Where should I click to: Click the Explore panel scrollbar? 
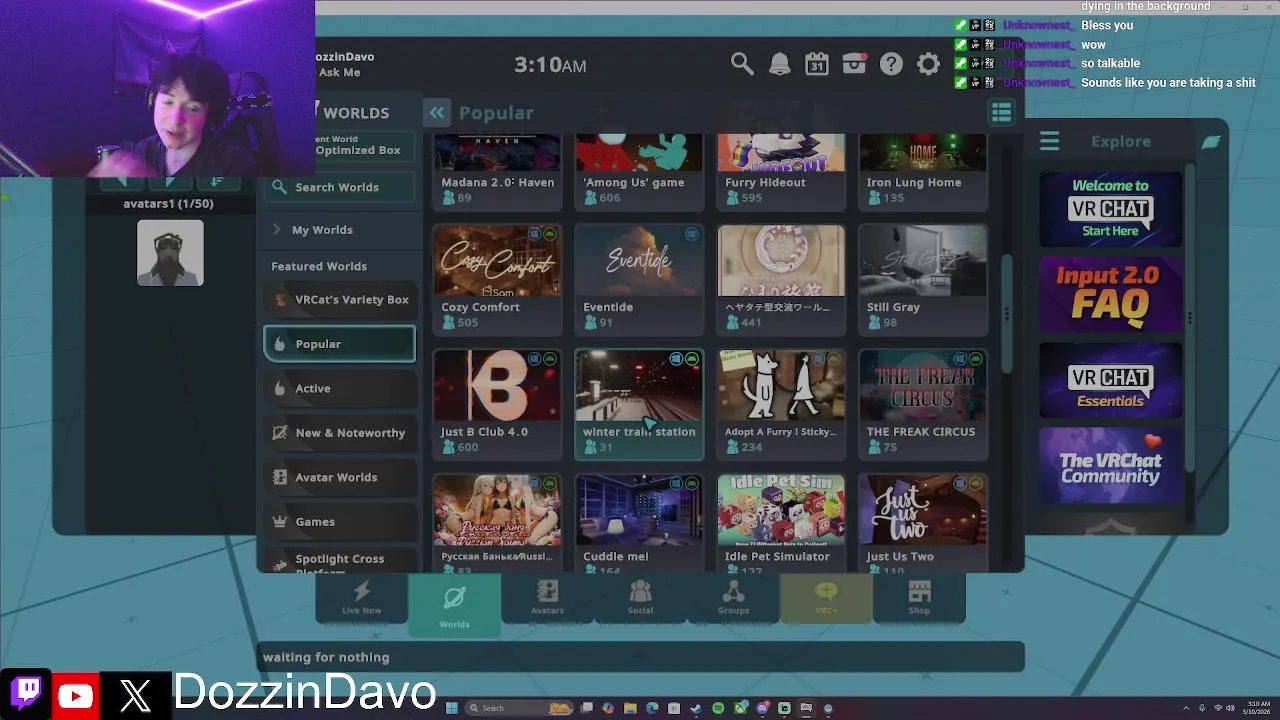click(x=1189, y=320)
